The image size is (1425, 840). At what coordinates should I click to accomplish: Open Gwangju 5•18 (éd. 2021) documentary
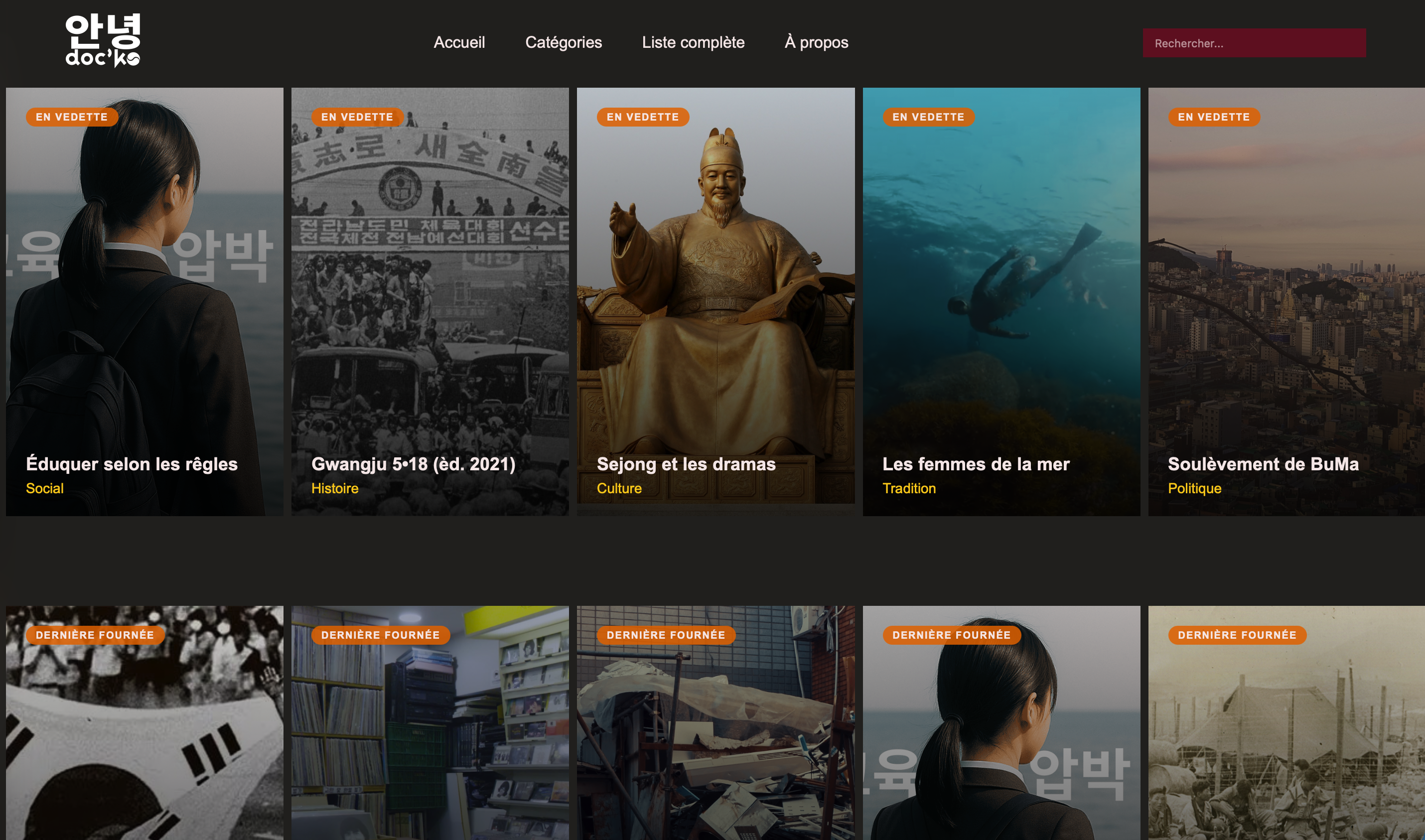pos(413,464)
